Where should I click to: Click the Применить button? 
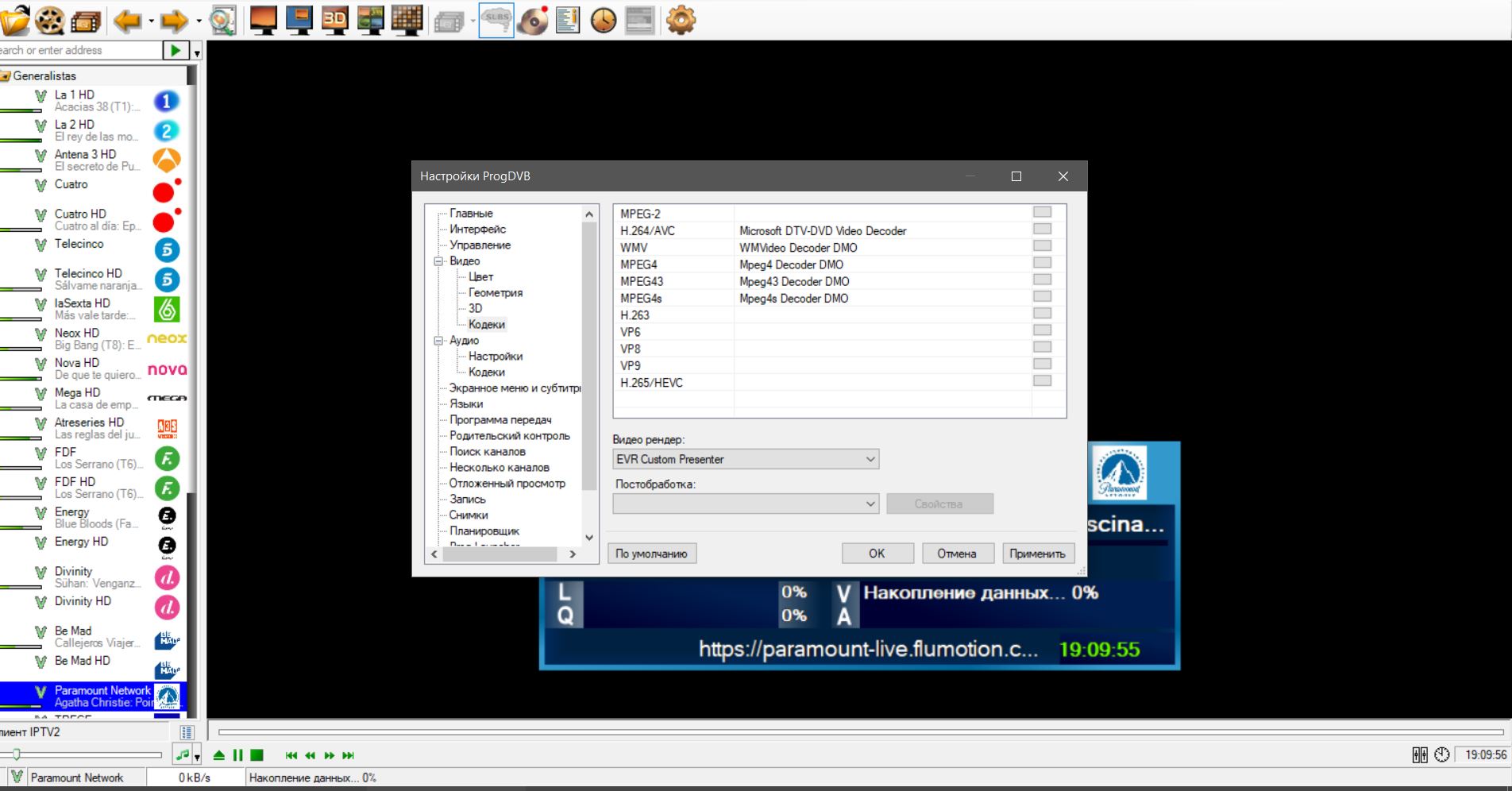[x=1037, y=554]
